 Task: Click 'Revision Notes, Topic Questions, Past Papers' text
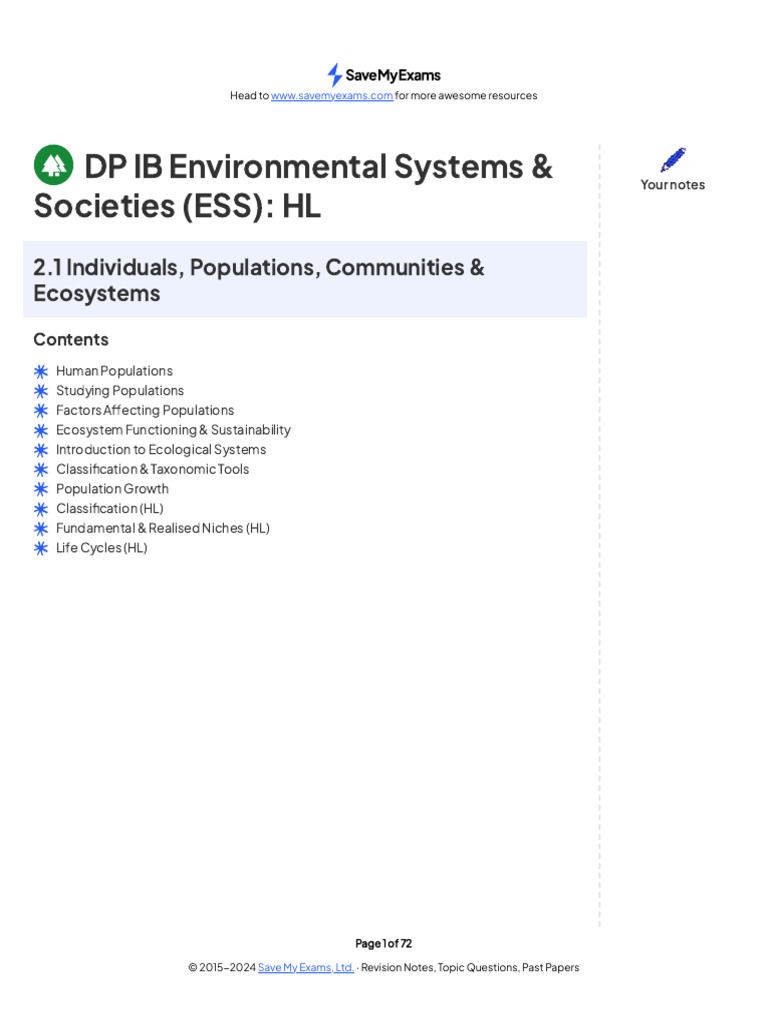pyautogui.click(x=470, y=967)
